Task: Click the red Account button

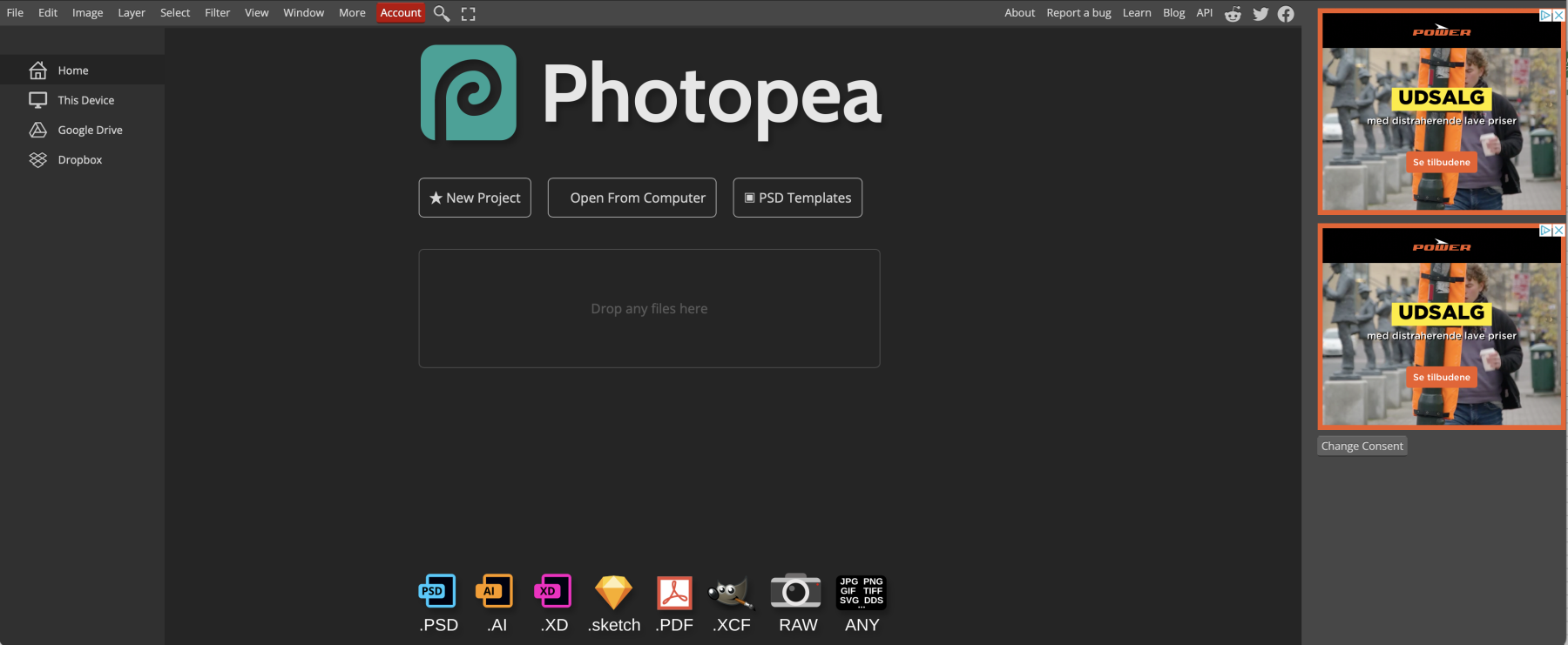Action: point(401,13)
